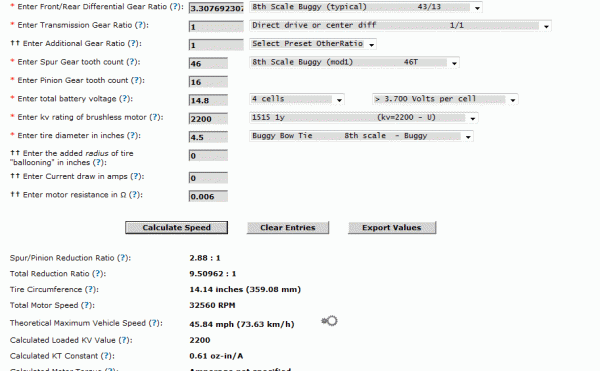Click the help link next to Tire Circumference
Viewport: 600px width, 371px height.
click(x=90, y=290)
